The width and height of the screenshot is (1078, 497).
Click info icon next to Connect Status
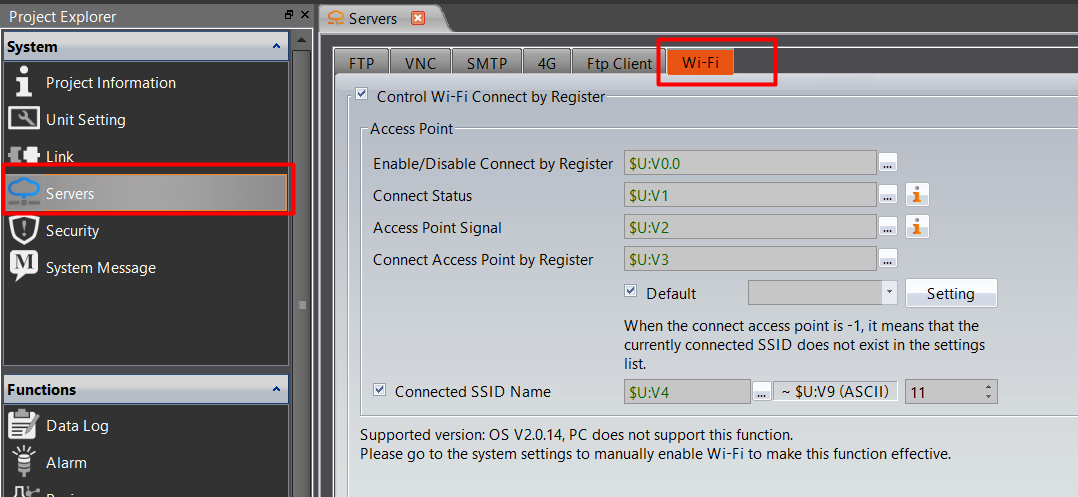tap(917, 196)
